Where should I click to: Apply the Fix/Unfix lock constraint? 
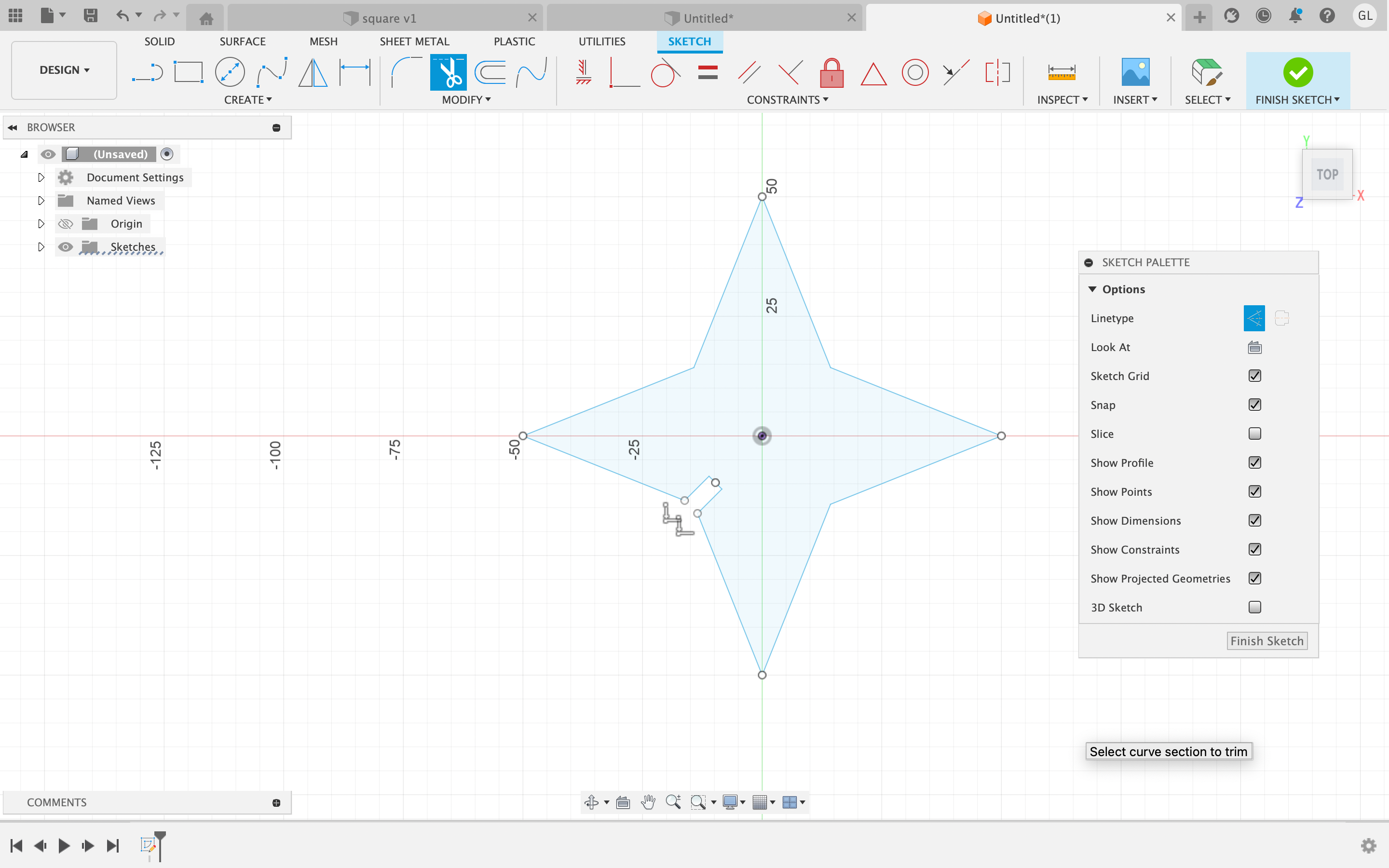831,73
